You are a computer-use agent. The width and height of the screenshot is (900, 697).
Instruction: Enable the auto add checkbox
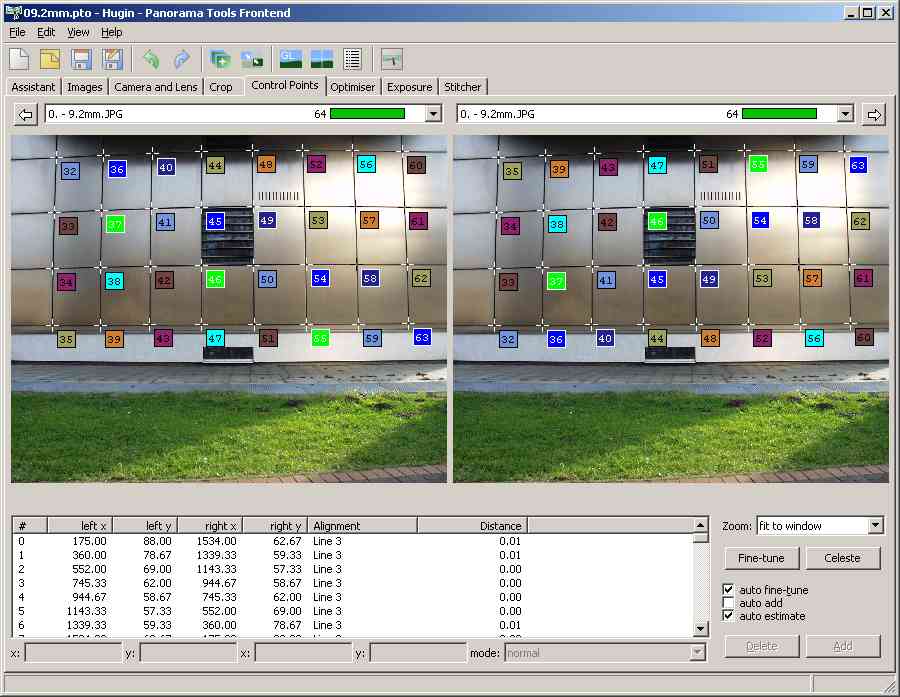coord(728,603)
